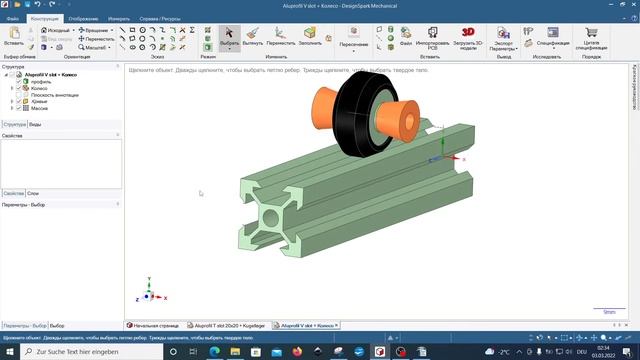Switch to 3D mode icon
The height and width of the screenshot is (360, 640).
[208, 48]
